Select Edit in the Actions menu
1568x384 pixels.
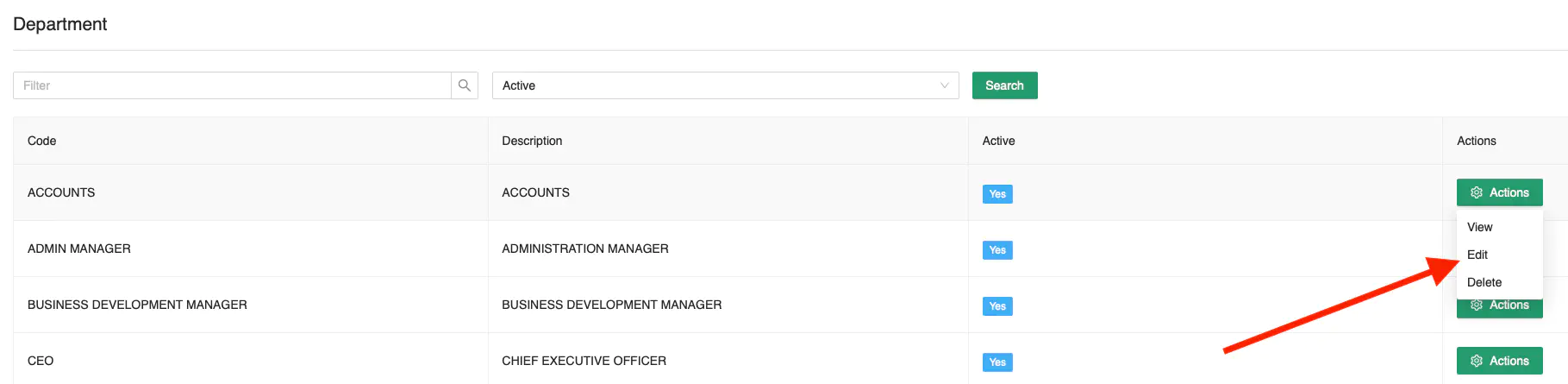click(1477, 255)
